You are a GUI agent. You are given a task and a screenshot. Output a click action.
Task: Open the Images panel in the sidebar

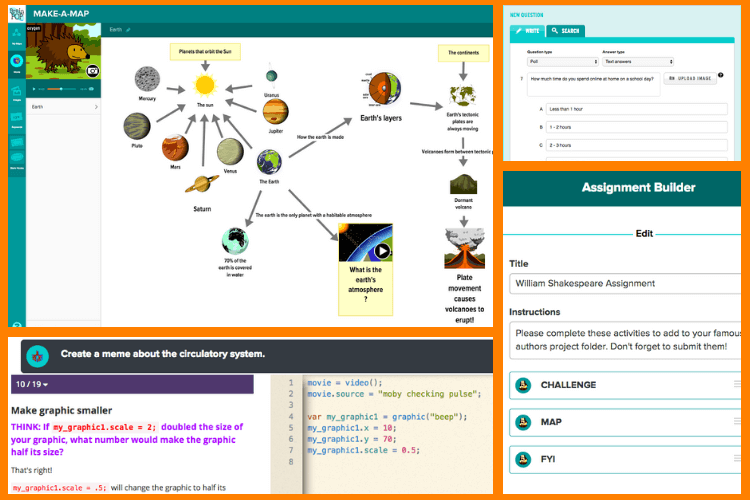point(17,92)
